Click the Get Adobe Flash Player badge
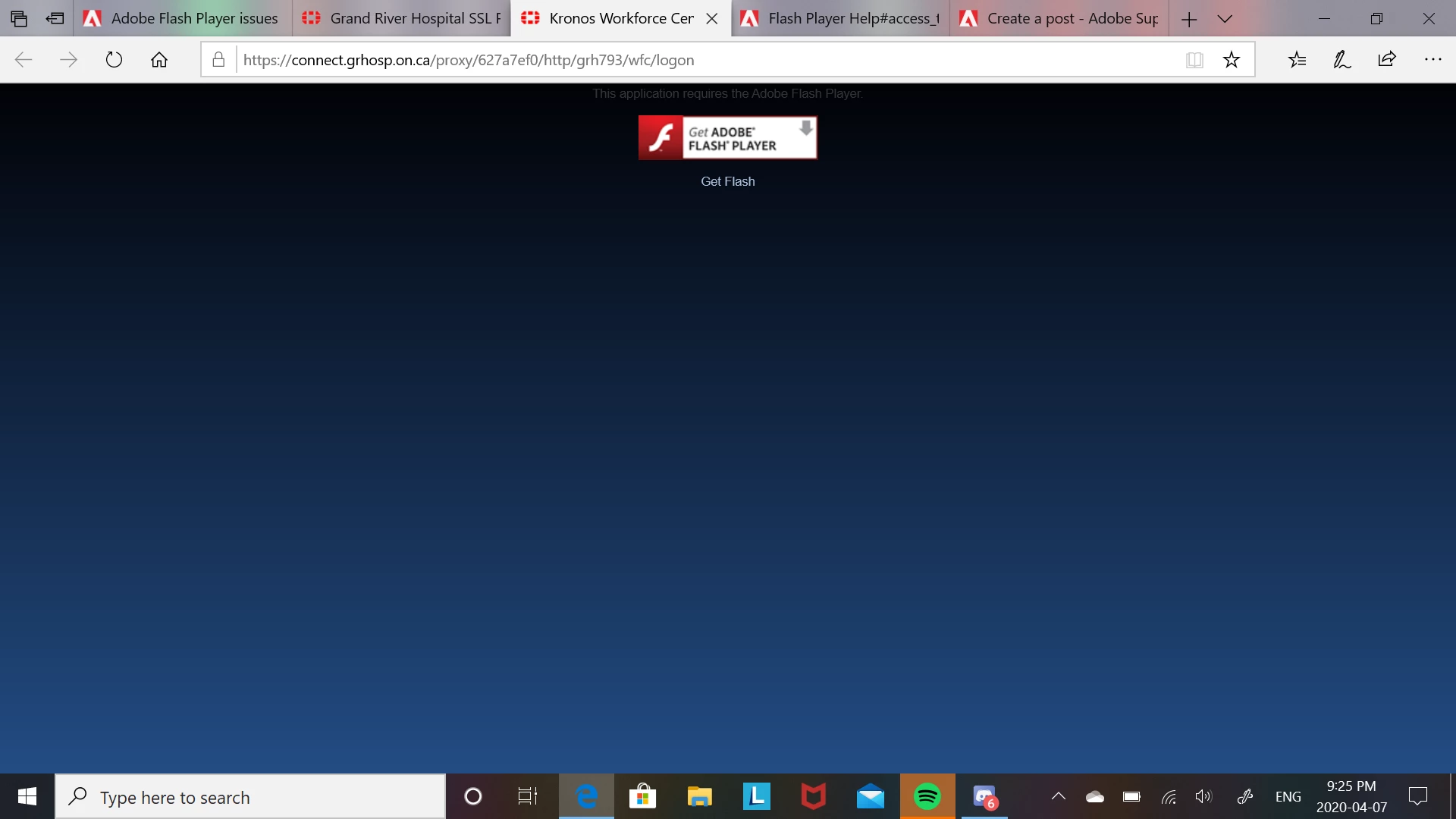The height and width of the screenshot is (819, 1456). point(727,137)
